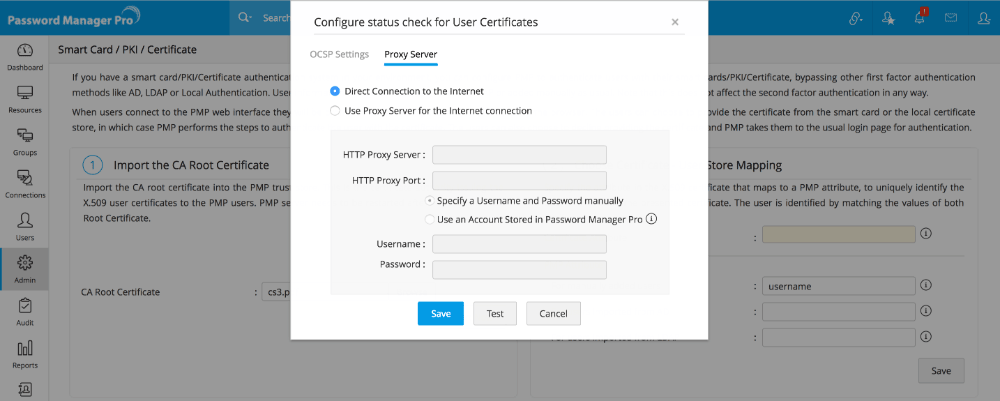Viewport: 1000px width, 401px height.
Task: Open the Connections section
Action: point(25,183)
